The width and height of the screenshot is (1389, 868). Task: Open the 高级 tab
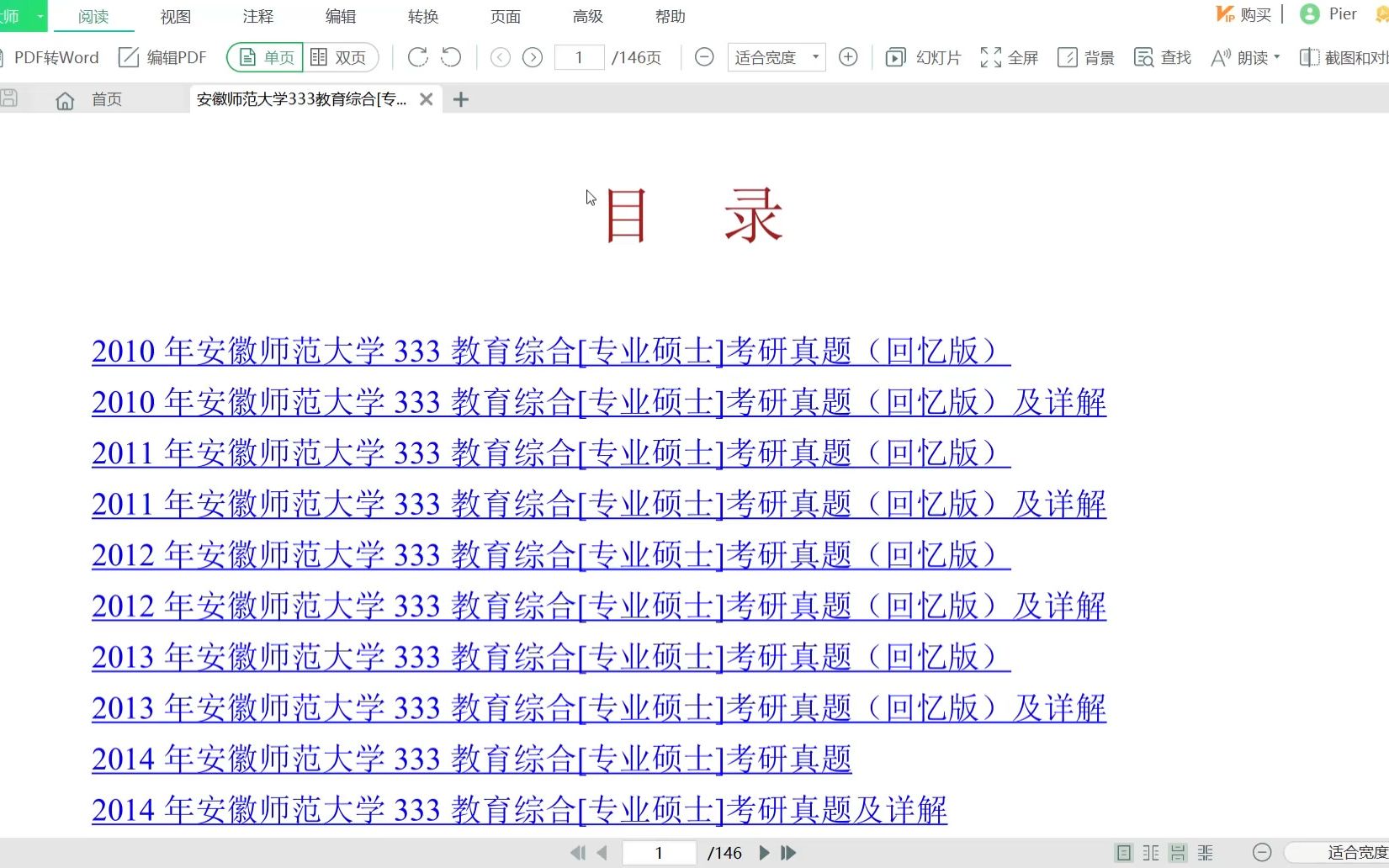pos(588,16)
